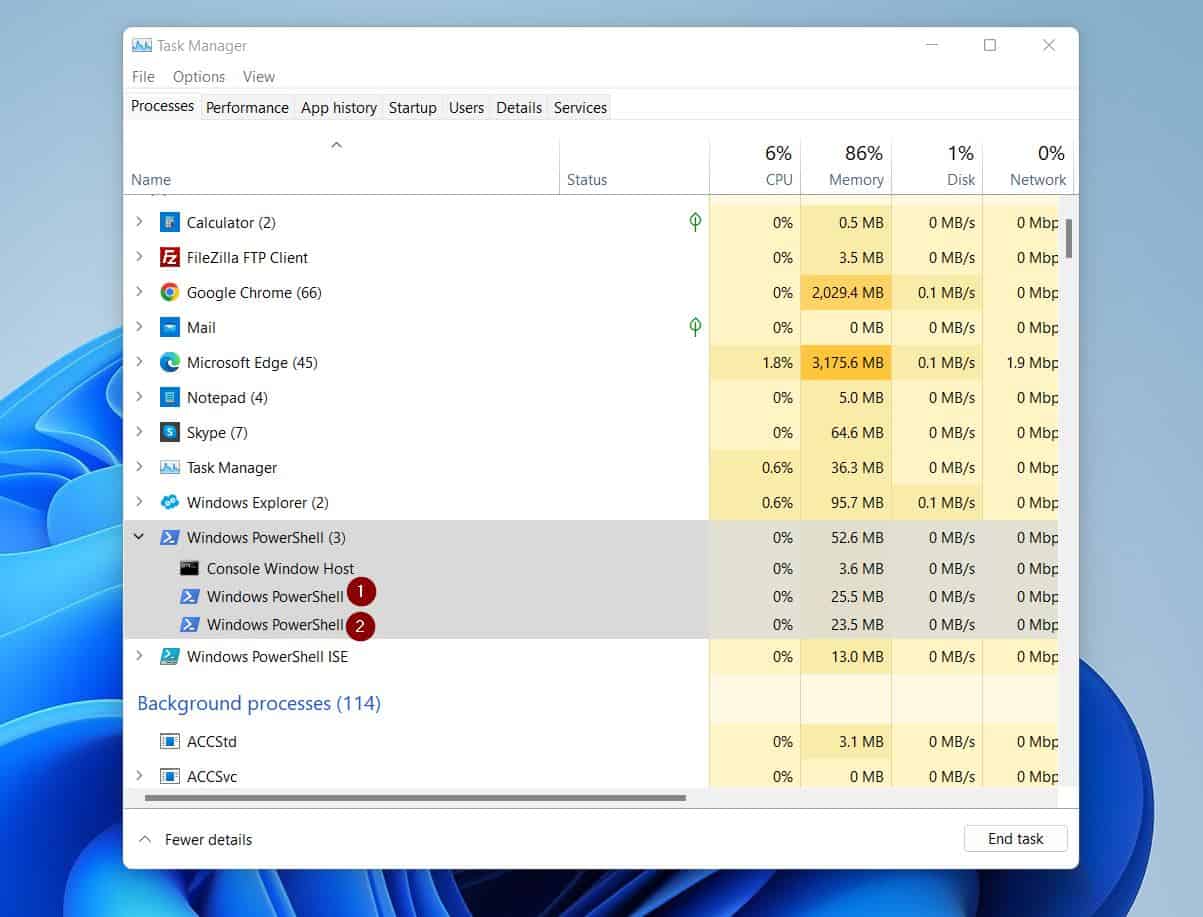Click the 95.7 MB memory cell
The width and height of the screenshot is (1203, 917).
click(846, 502)
